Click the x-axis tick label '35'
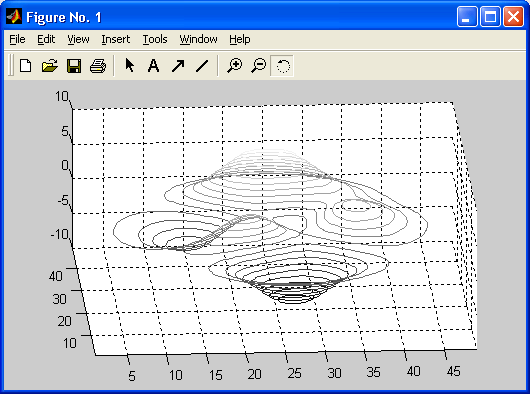530x394 pixels. point(374,372)
